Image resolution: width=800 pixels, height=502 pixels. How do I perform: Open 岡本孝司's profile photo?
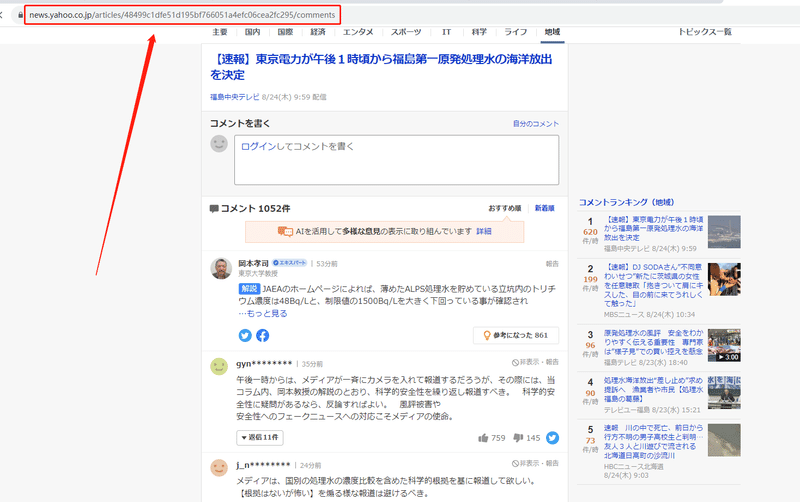tap(221, 268)
